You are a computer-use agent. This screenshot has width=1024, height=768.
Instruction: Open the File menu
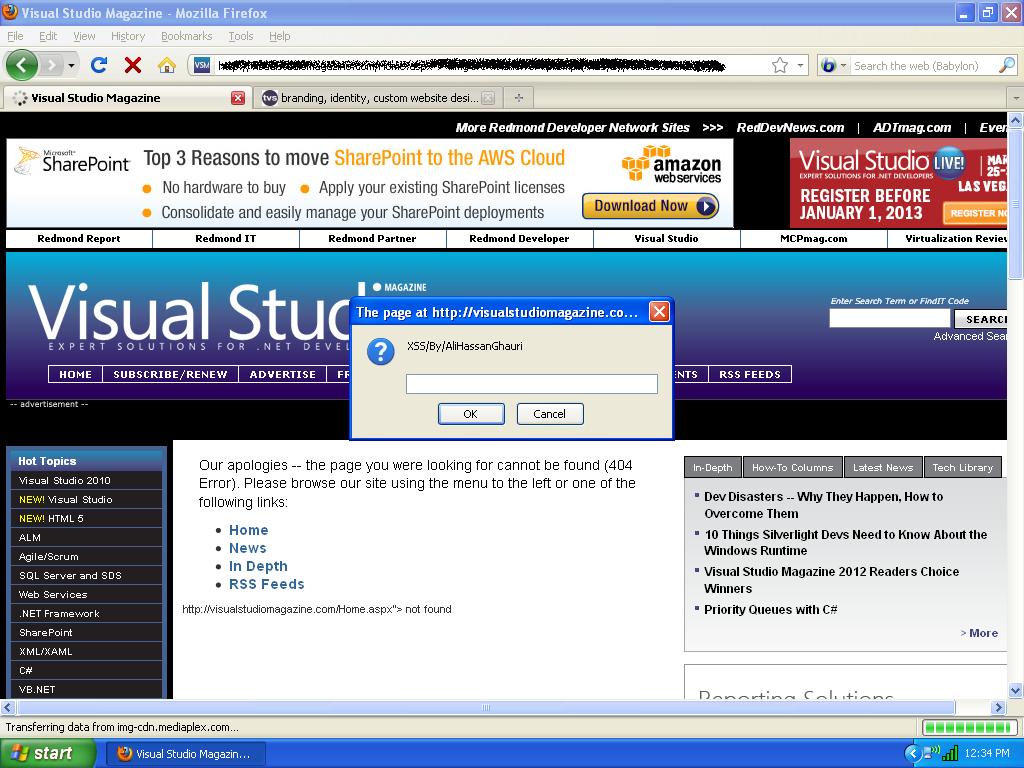[15, 36]
